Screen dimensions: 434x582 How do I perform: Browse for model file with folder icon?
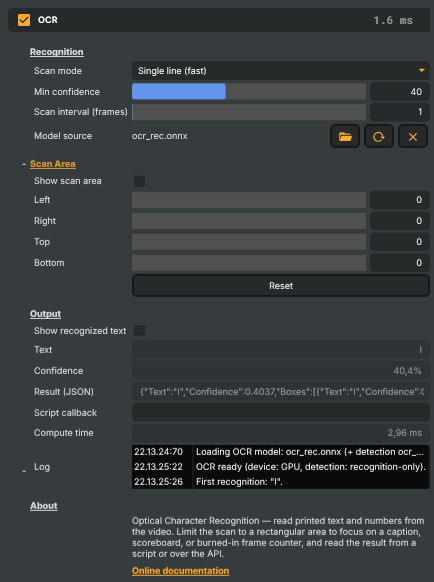345,137
